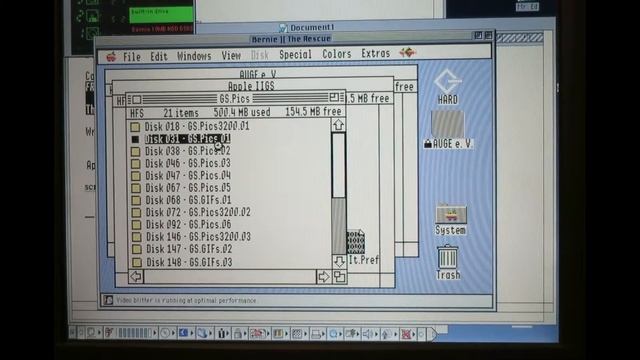
Task: Select the System disk icon
Action: pos(451,220)
